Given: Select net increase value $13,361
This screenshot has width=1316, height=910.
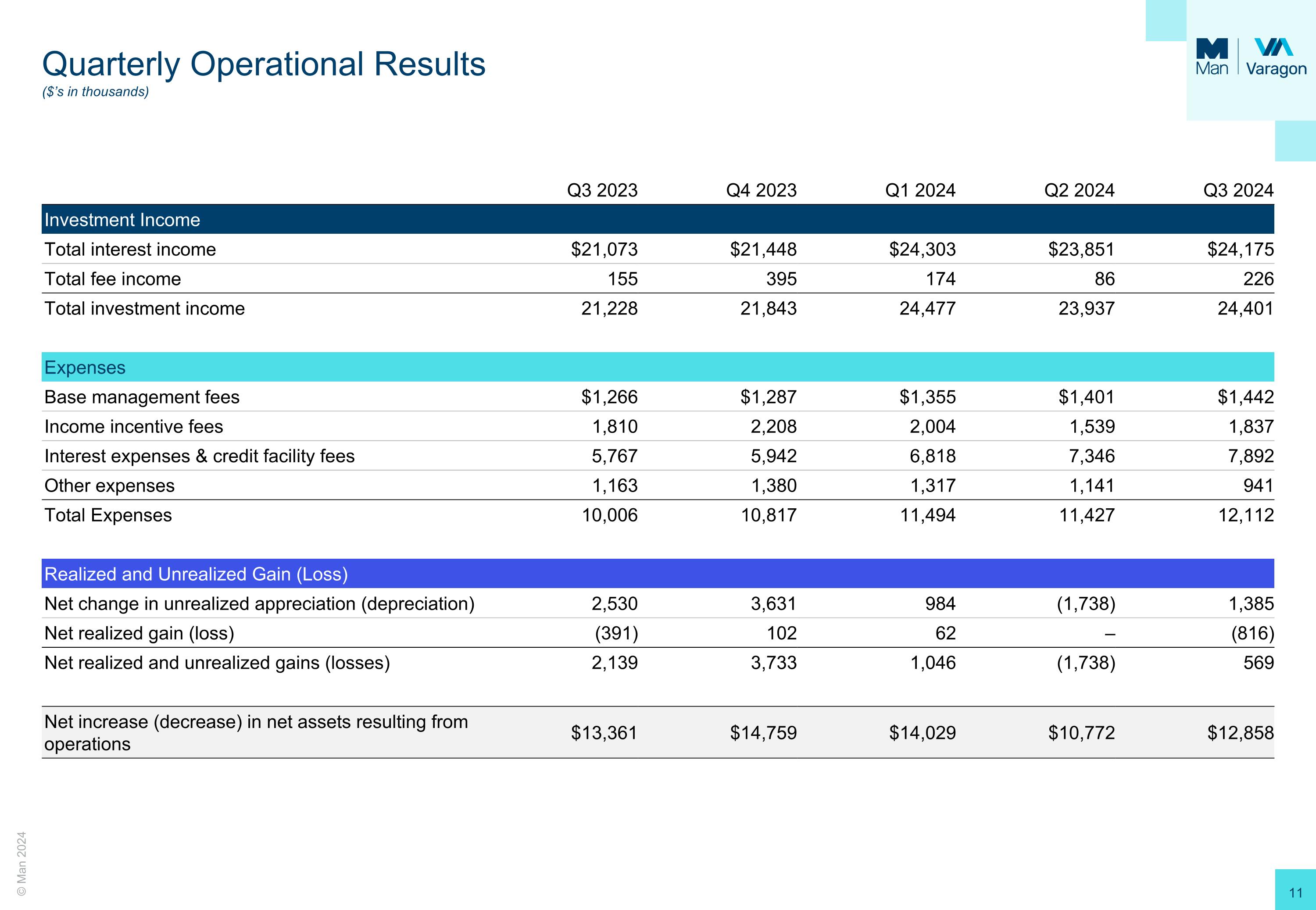Looking at the screenshot, I should click(604, 733).
